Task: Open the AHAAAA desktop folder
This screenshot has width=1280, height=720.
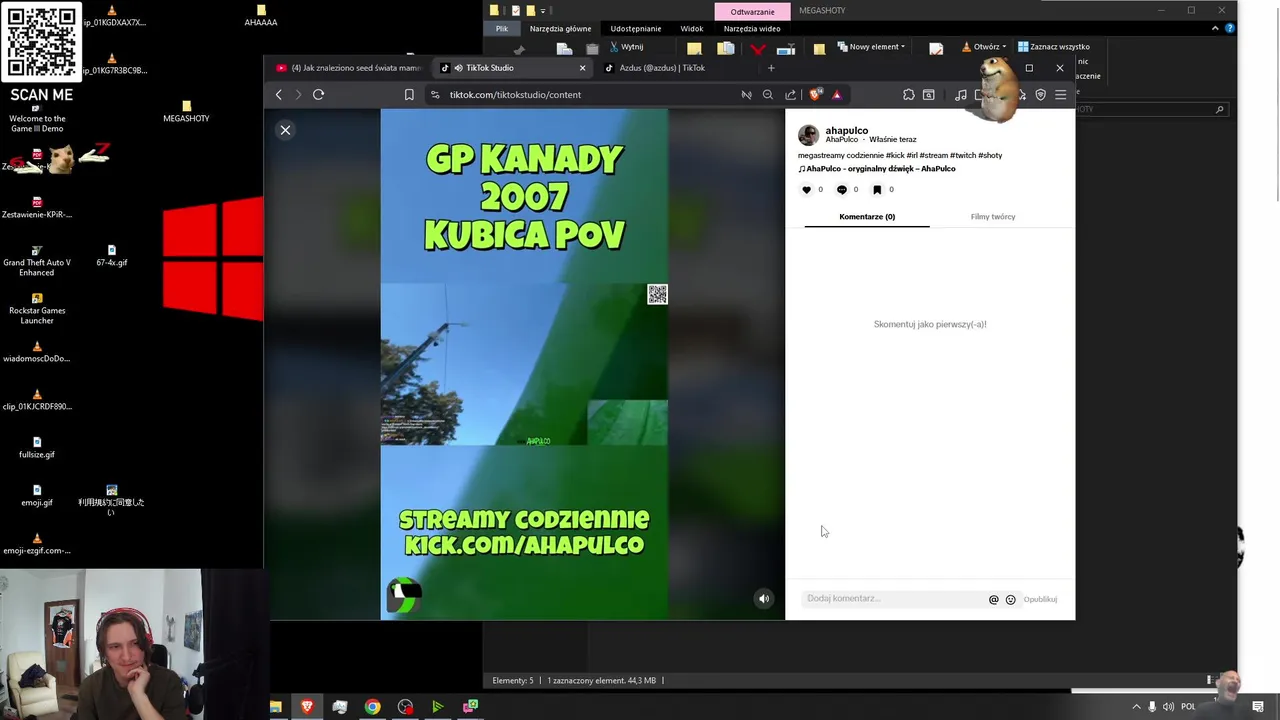Action: coord(261,16)
